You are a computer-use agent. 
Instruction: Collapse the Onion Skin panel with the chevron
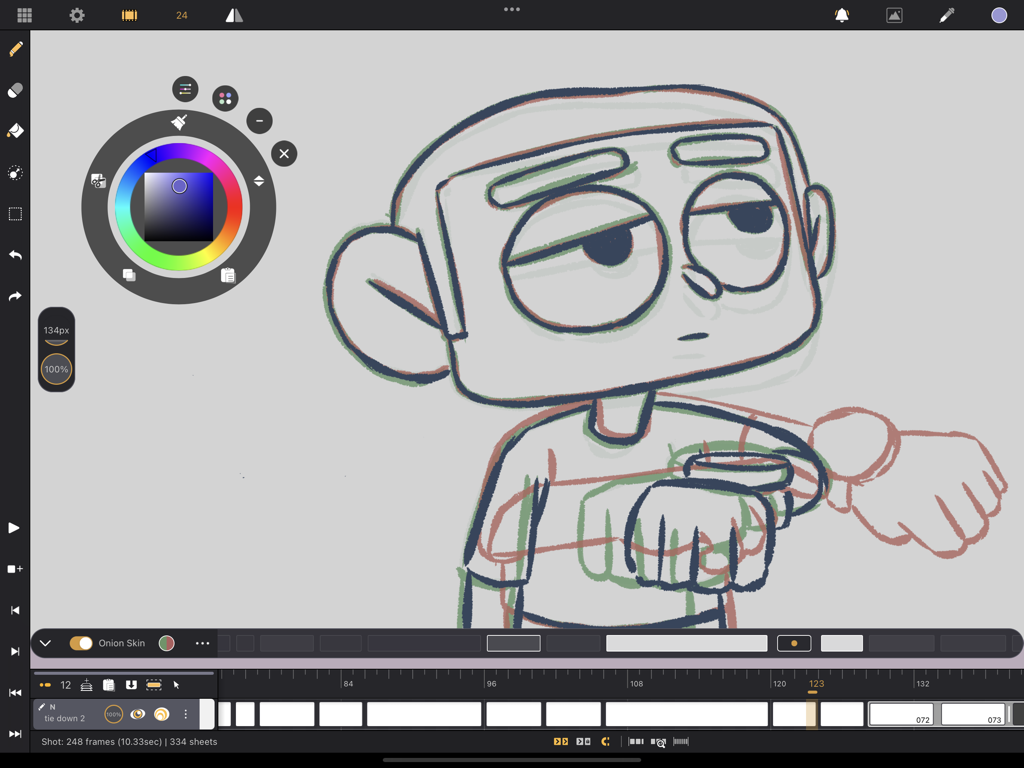[x=44, y=643]
